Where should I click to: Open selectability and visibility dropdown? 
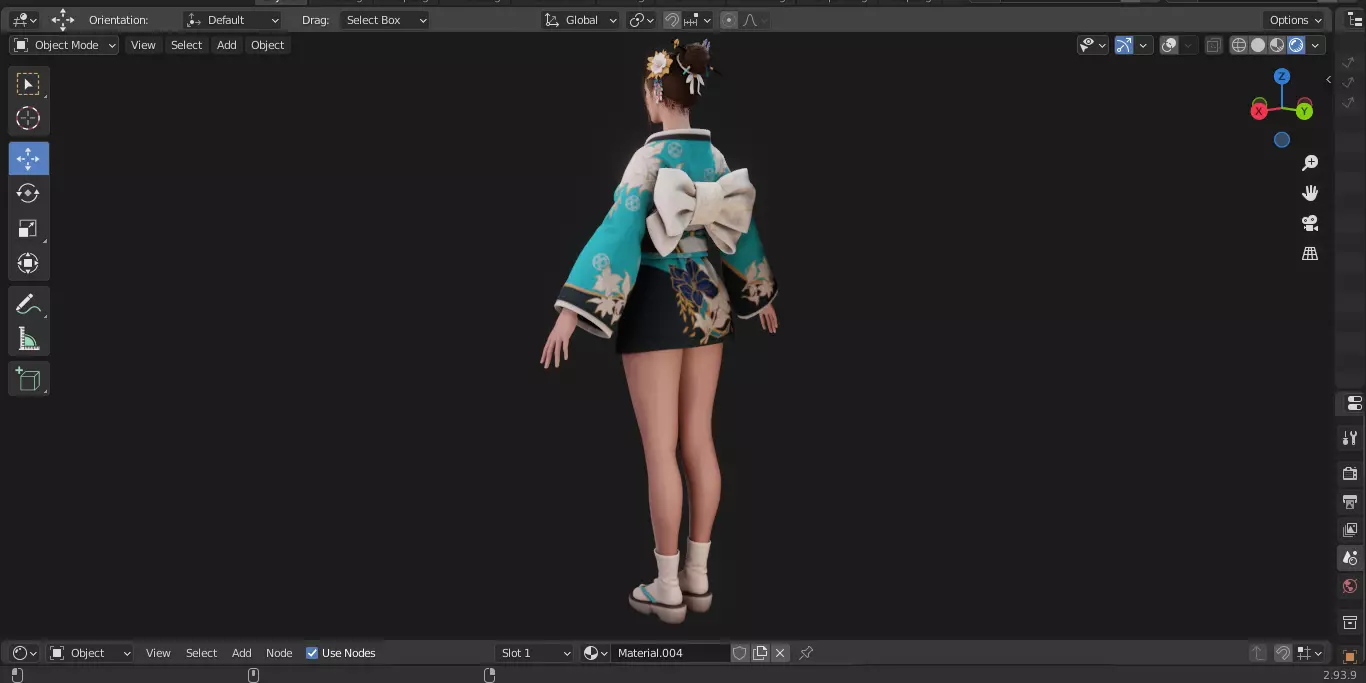pos(1092,45)
